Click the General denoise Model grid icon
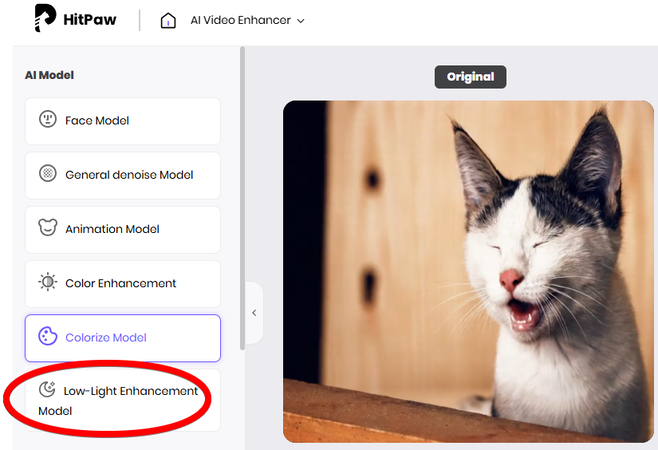The height and width of the screenshot is (450, 658). point(48,173)
